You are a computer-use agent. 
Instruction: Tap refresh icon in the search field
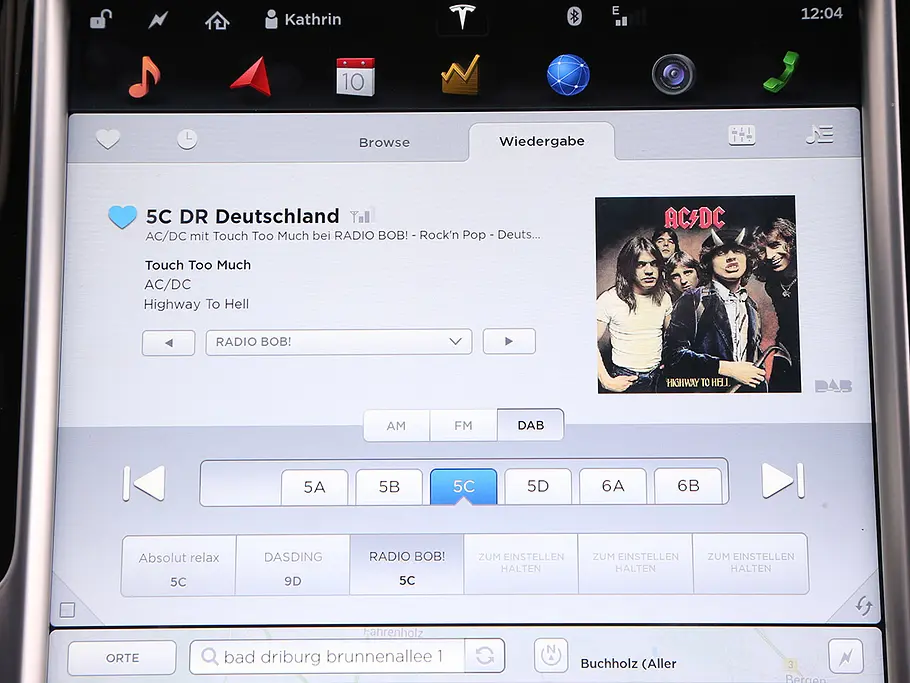click(x=485, y=656)
